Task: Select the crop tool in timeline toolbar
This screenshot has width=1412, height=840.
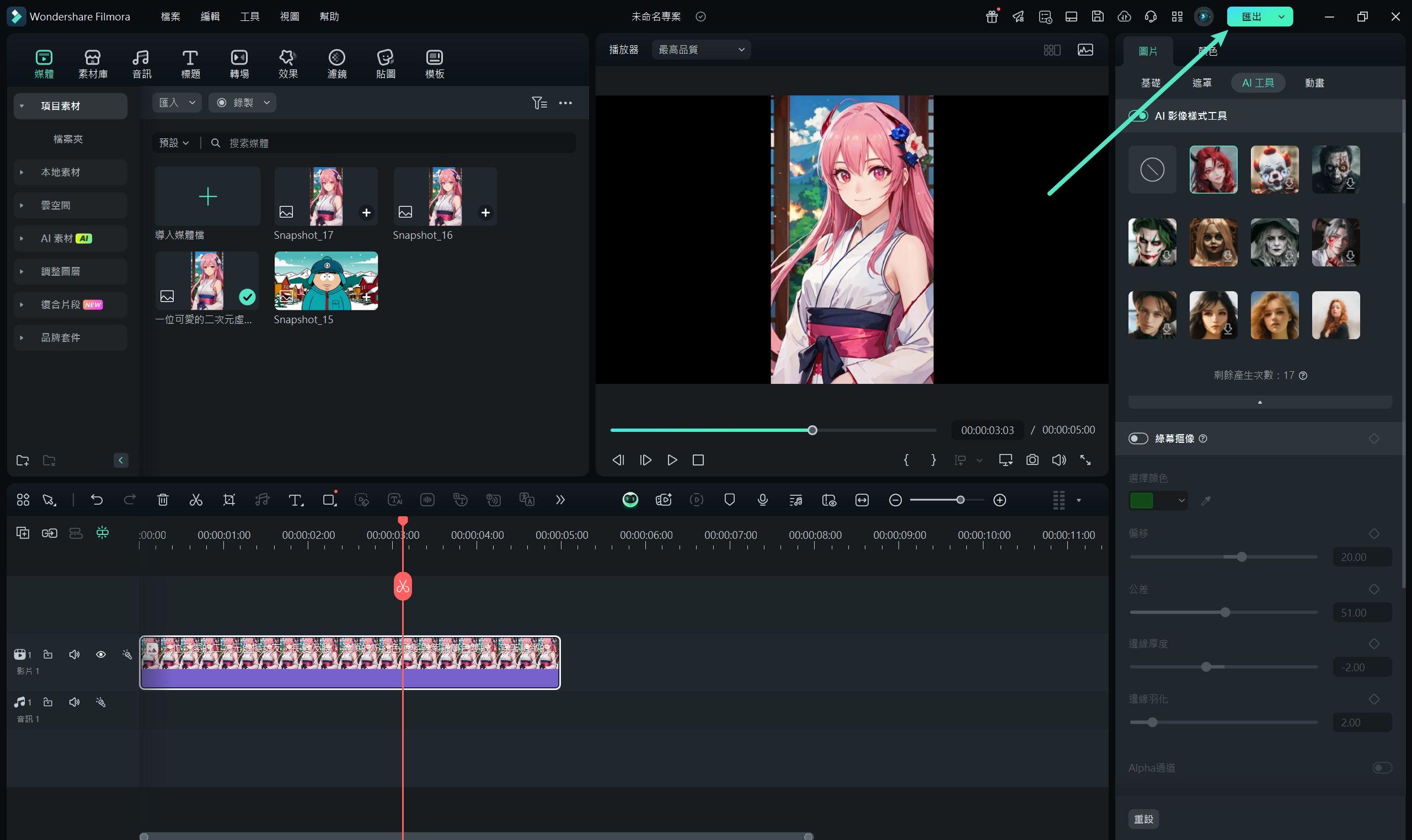Action: [229, 500]
